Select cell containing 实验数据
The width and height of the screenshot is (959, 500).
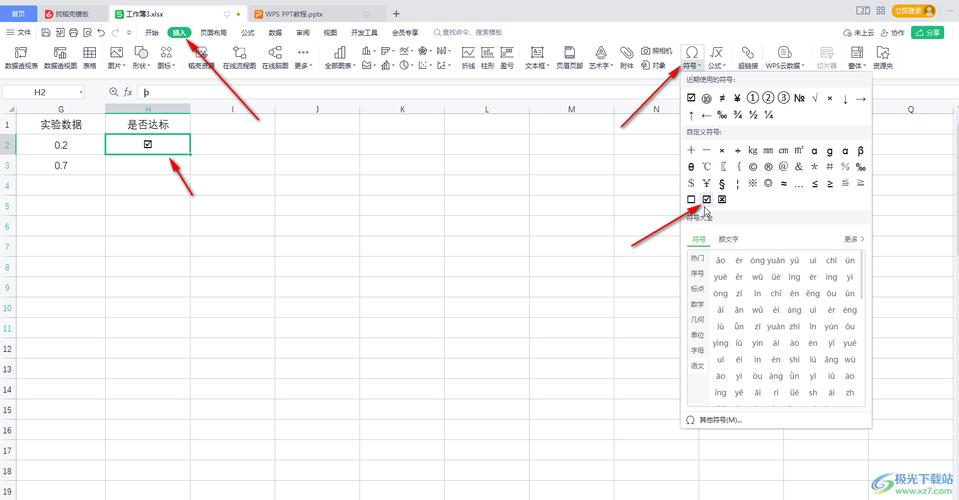[x=61, y=125]
